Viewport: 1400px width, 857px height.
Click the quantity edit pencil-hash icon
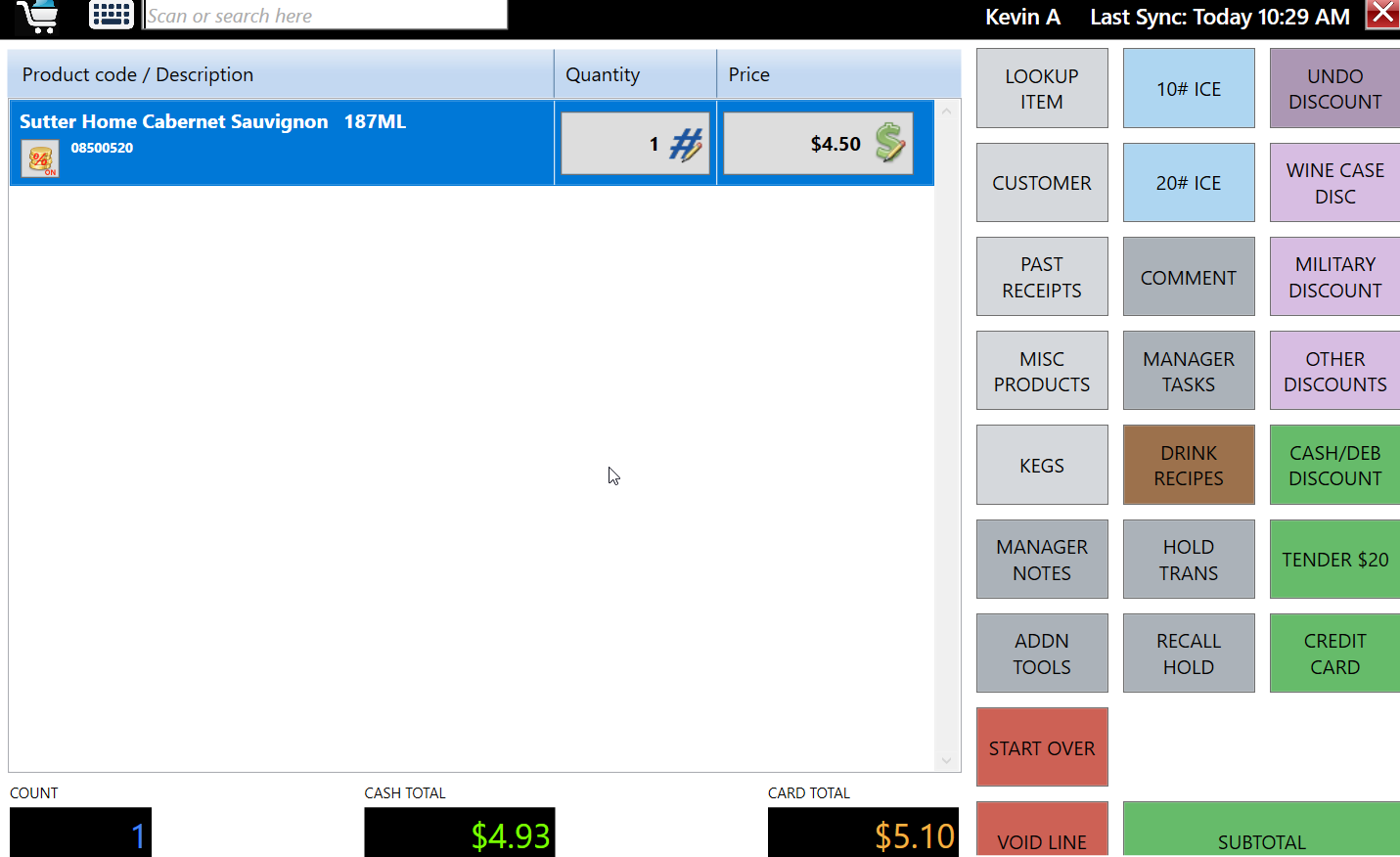click(x=686, y=145)
